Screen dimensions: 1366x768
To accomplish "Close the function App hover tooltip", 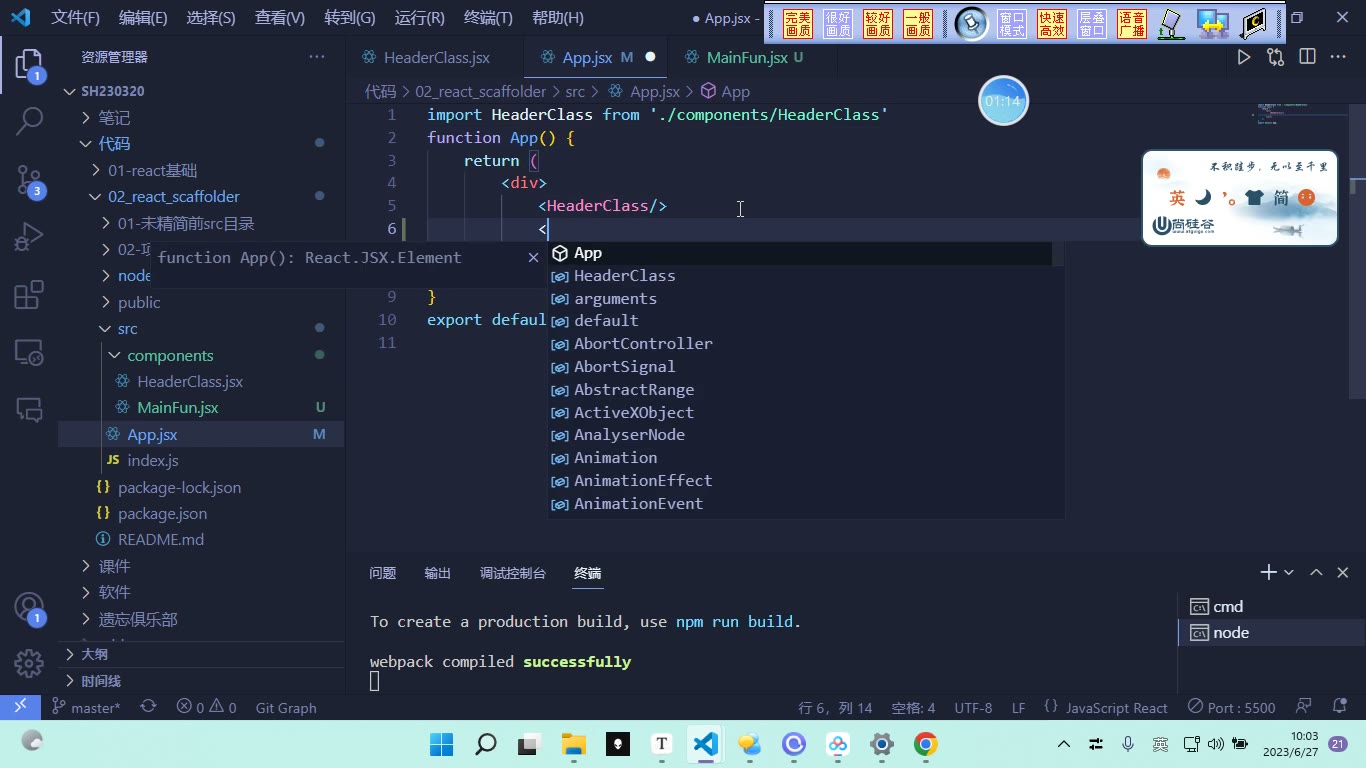I will click(x=533, y=257).
